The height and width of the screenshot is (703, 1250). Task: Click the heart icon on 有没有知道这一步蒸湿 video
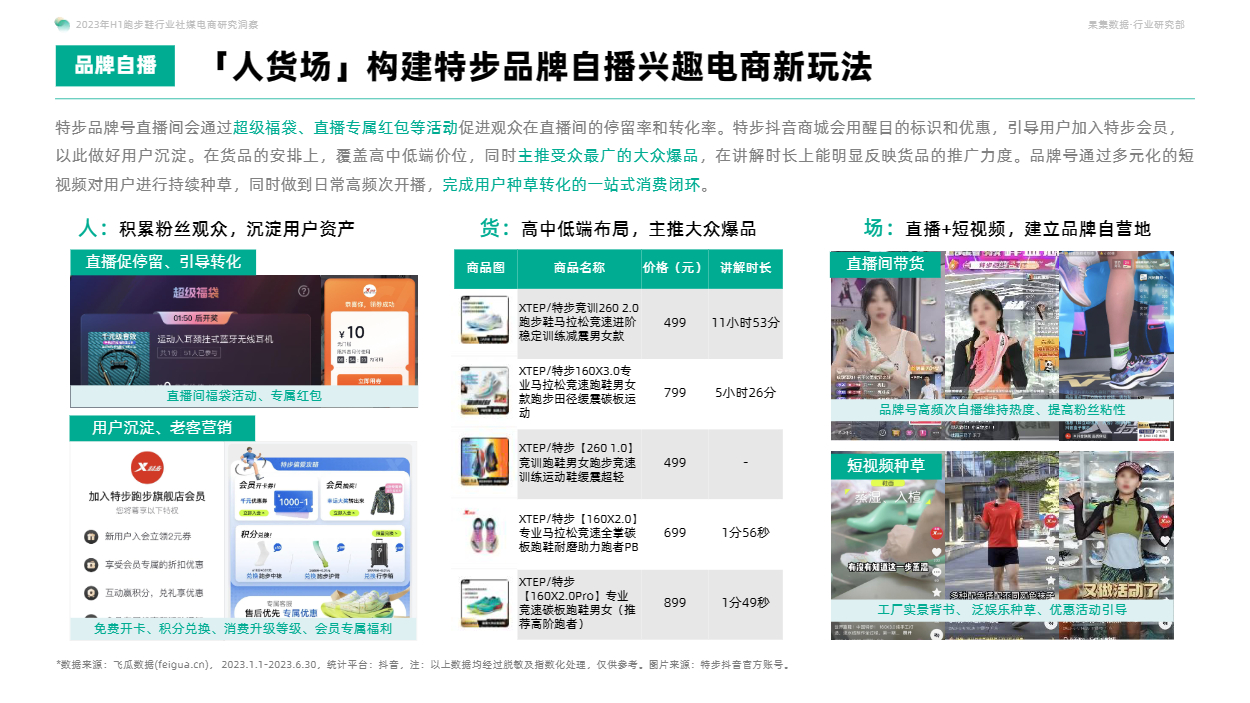click(936, 551)
